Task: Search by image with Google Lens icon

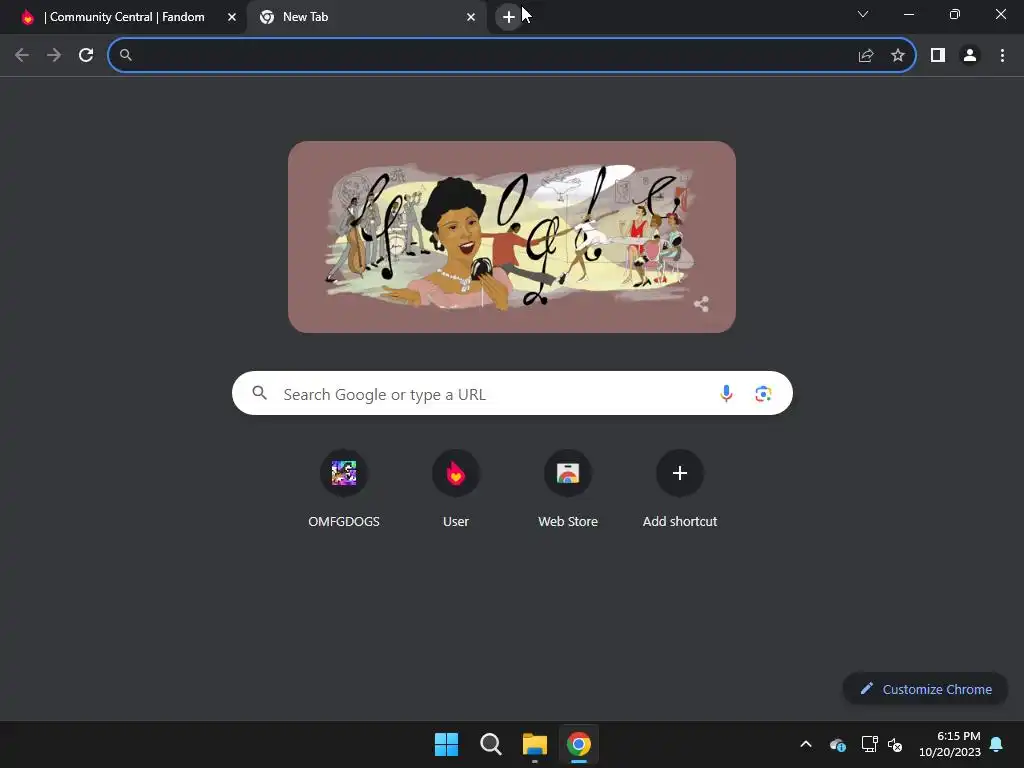Action: 763,394
